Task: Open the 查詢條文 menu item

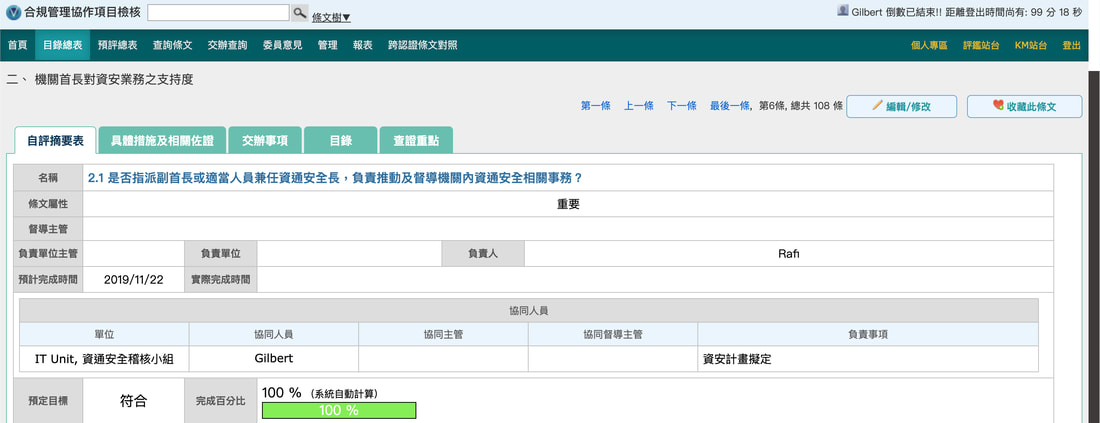Action: (x=173, y=45)
